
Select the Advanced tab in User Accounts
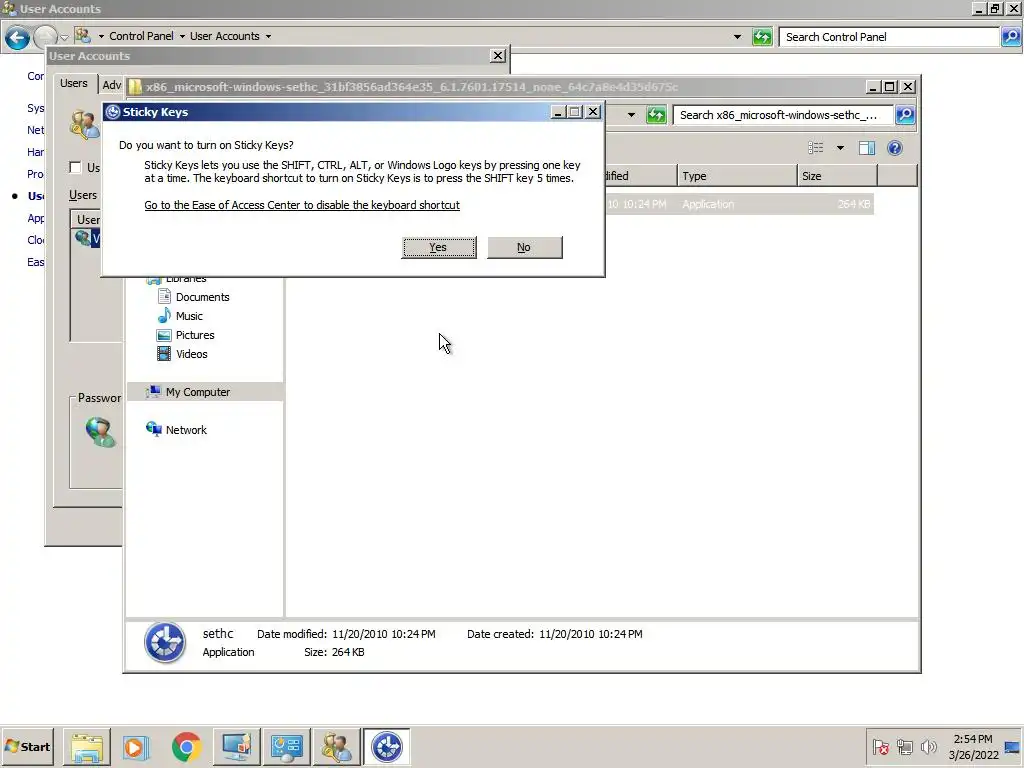point(112,85)
